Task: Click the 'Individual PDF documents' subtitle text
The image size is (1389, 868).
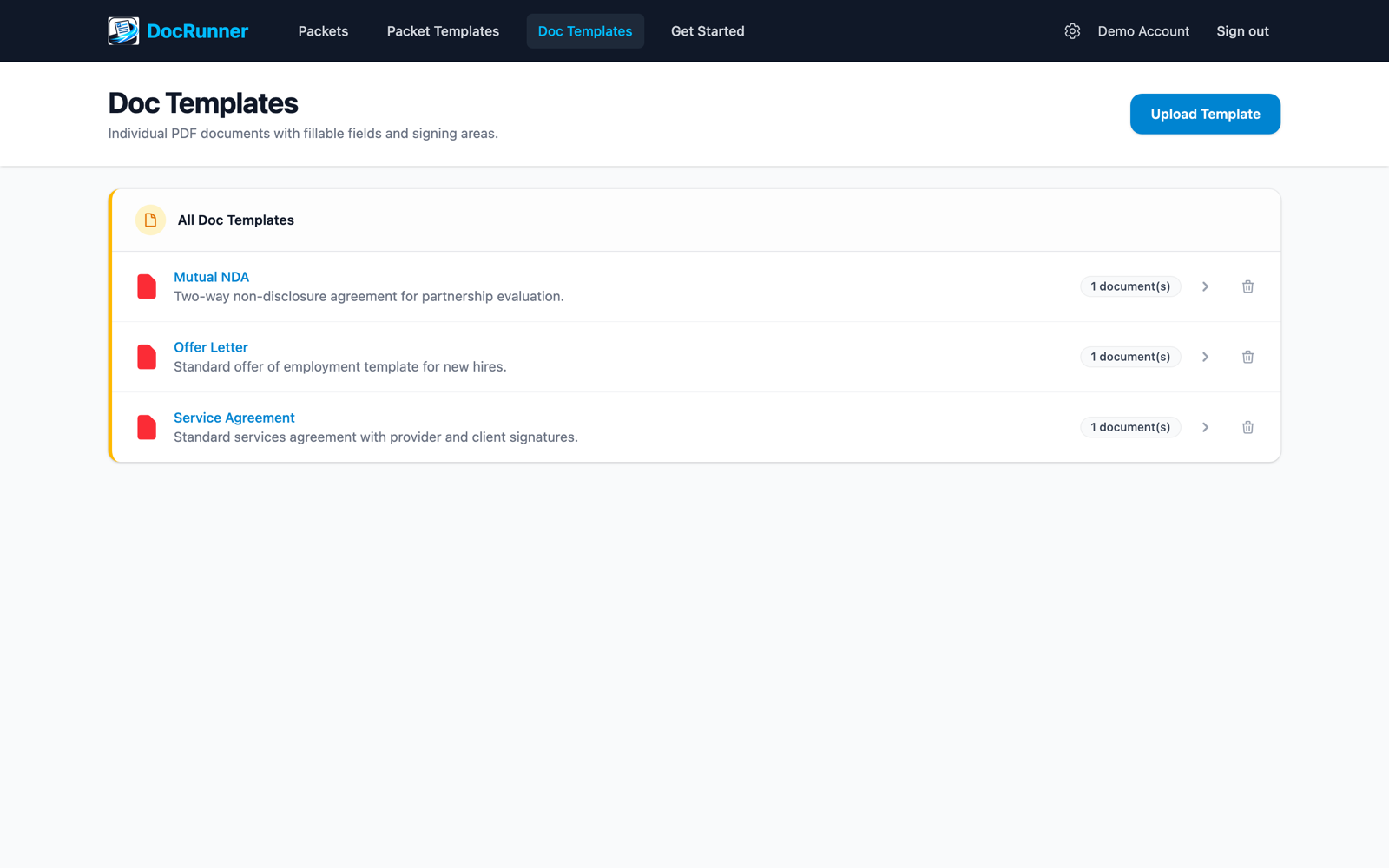Action: tap(303, 134)
